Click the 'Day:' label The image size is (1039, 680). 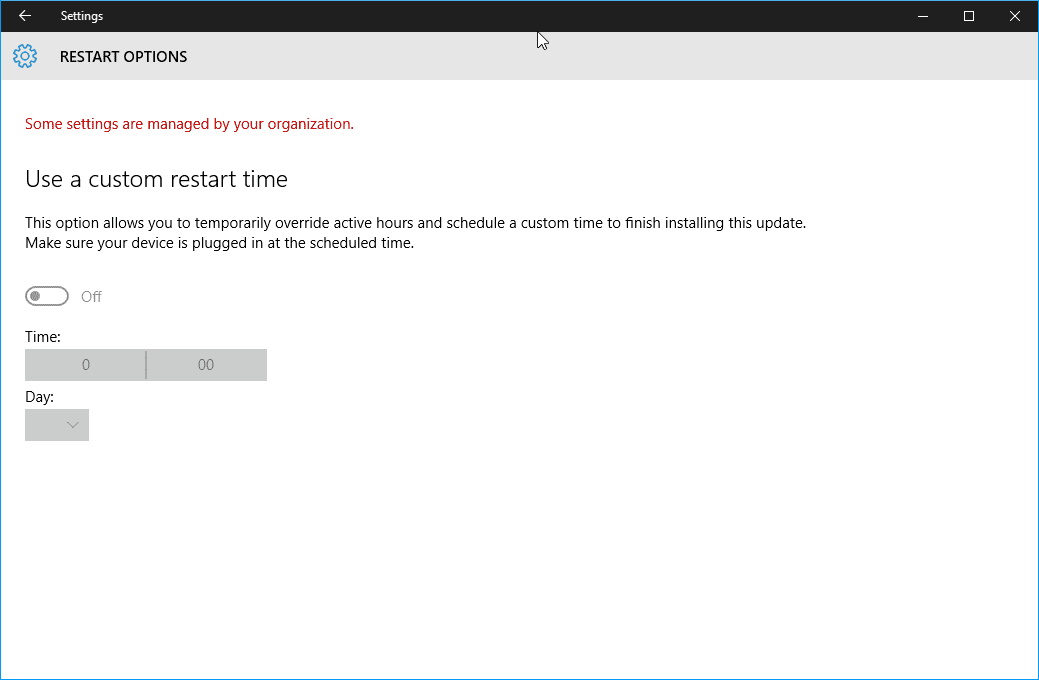tap(40, 397)
